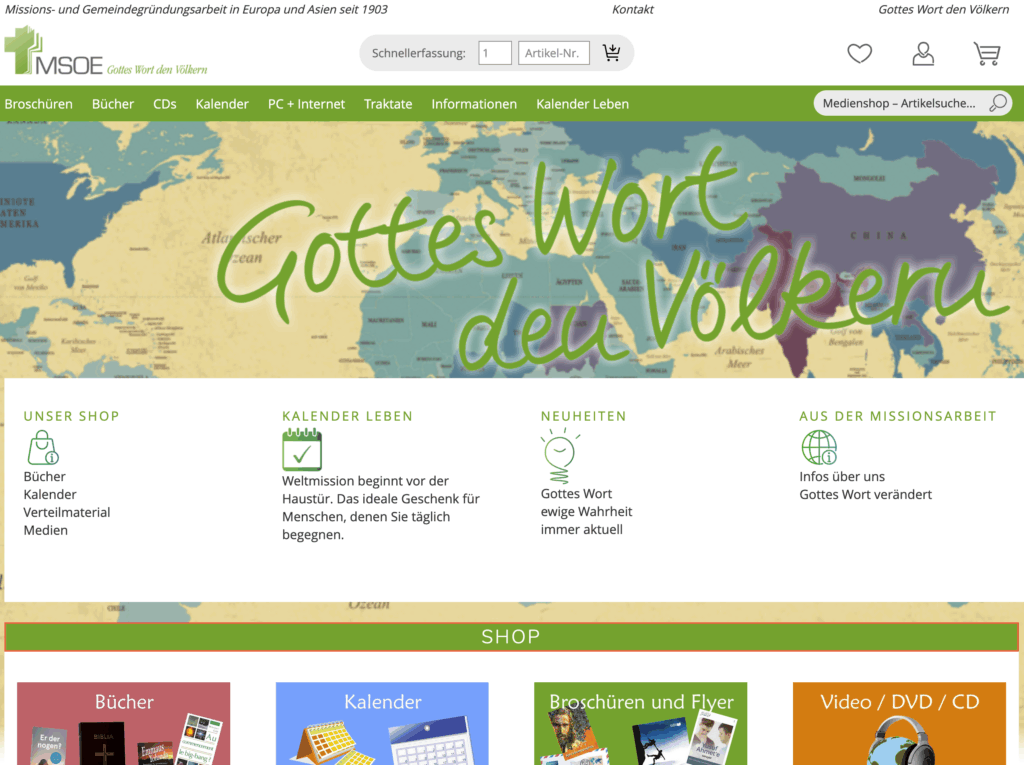Viewport: 1024px width, 765px height.
Task: Open the Kalender Leben menu item
Action: click(x=582, y=104)
